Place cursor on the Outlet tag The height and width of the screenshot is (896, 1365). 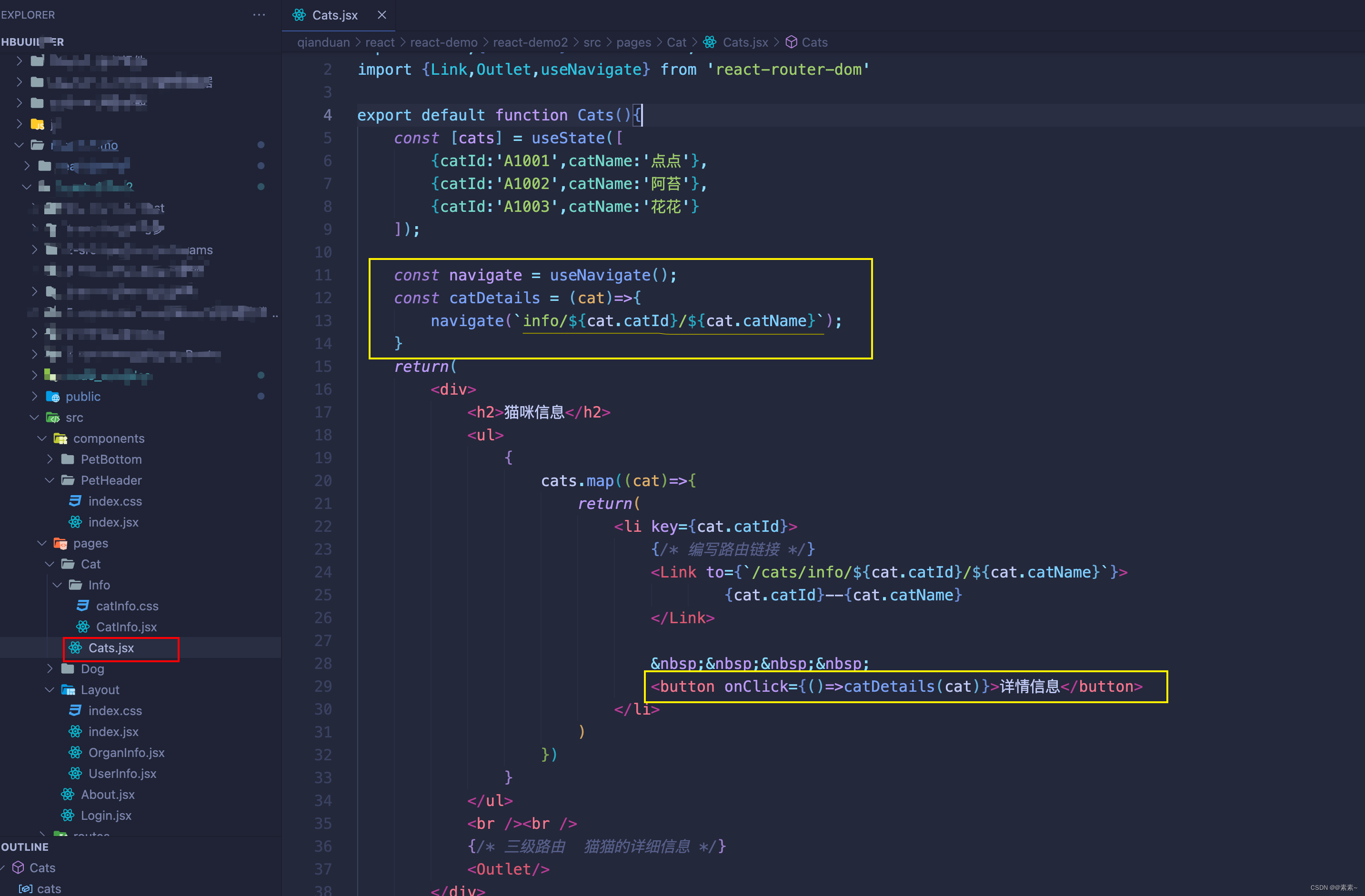[508, 869]
